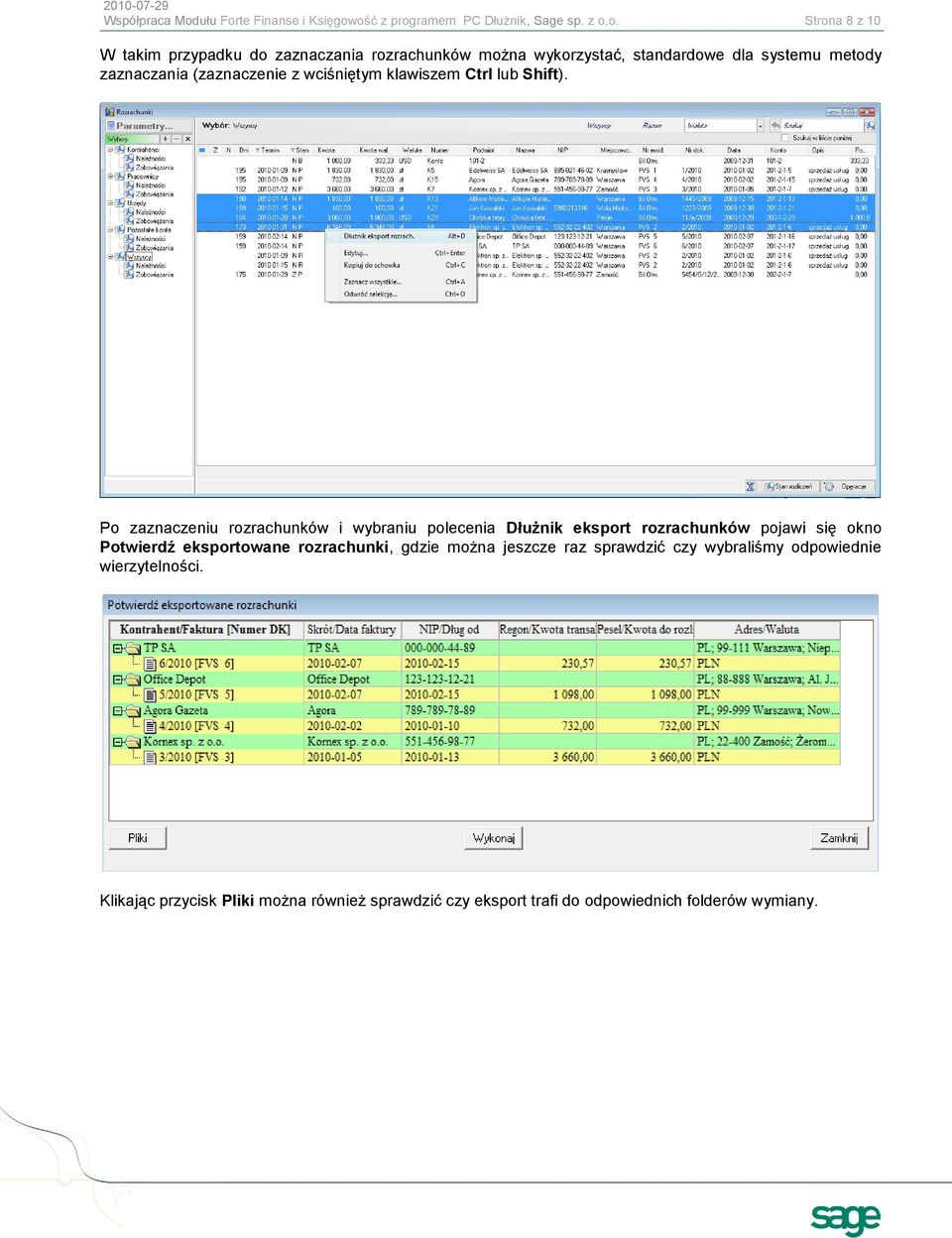Click the Razem label in toolbar
The width and height of the screenshot is (952, 1238).
point(653,126)
